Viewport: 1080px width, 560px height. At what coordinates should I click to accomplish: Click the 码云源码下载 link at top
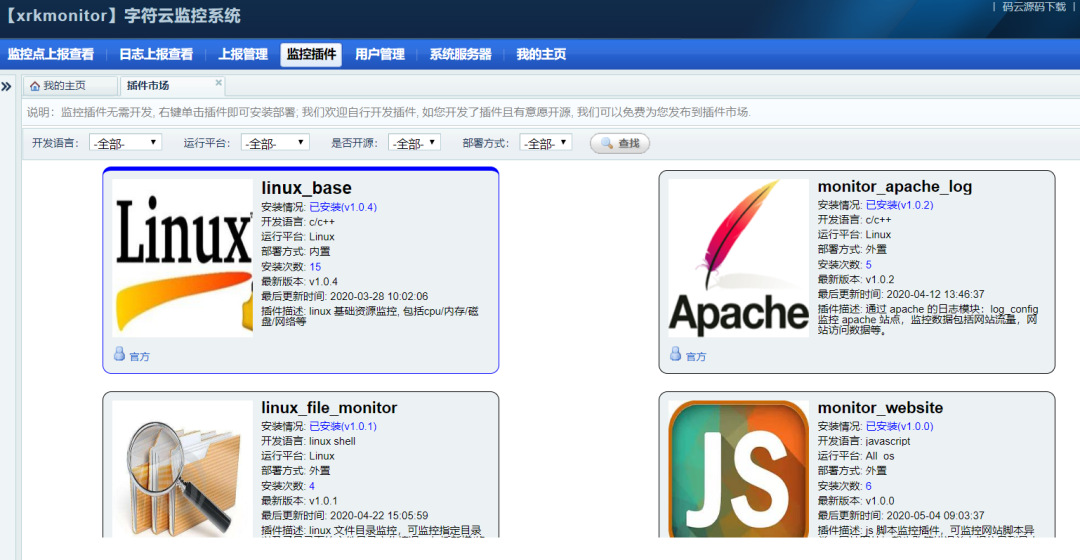1034,7
